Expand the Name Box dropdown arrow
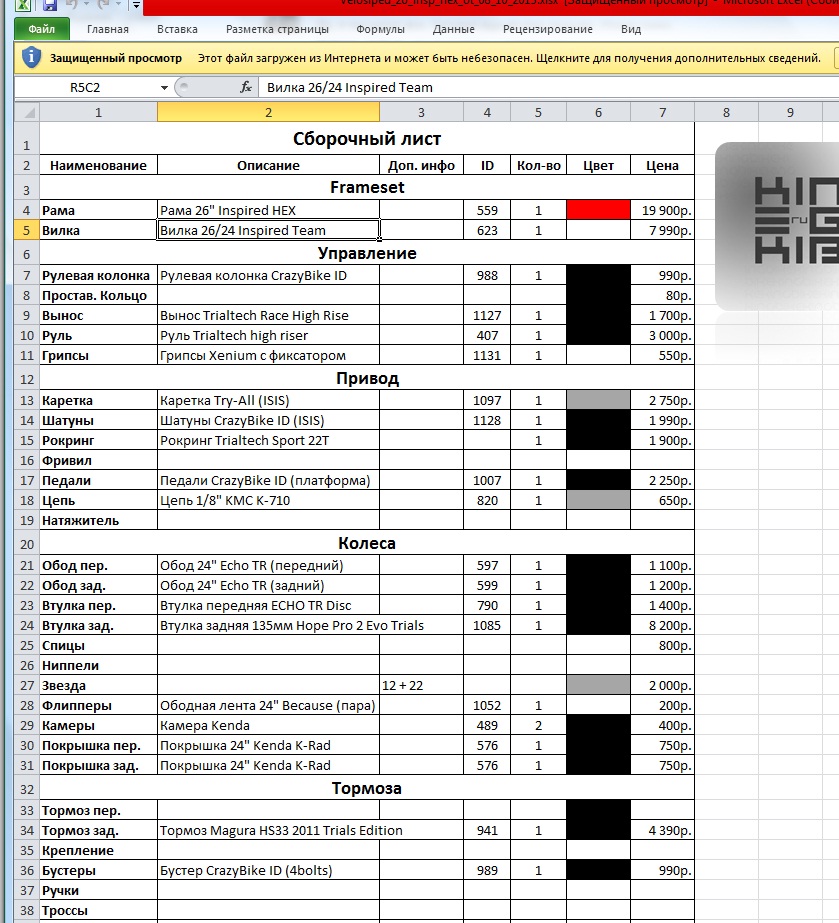This screenshot has width=839, height=923. 164,88
